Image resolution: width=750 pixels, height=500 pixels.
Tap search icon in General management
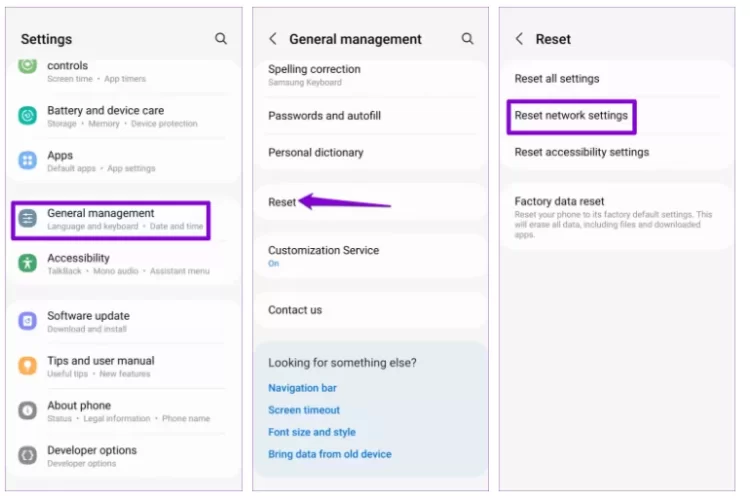467,39
